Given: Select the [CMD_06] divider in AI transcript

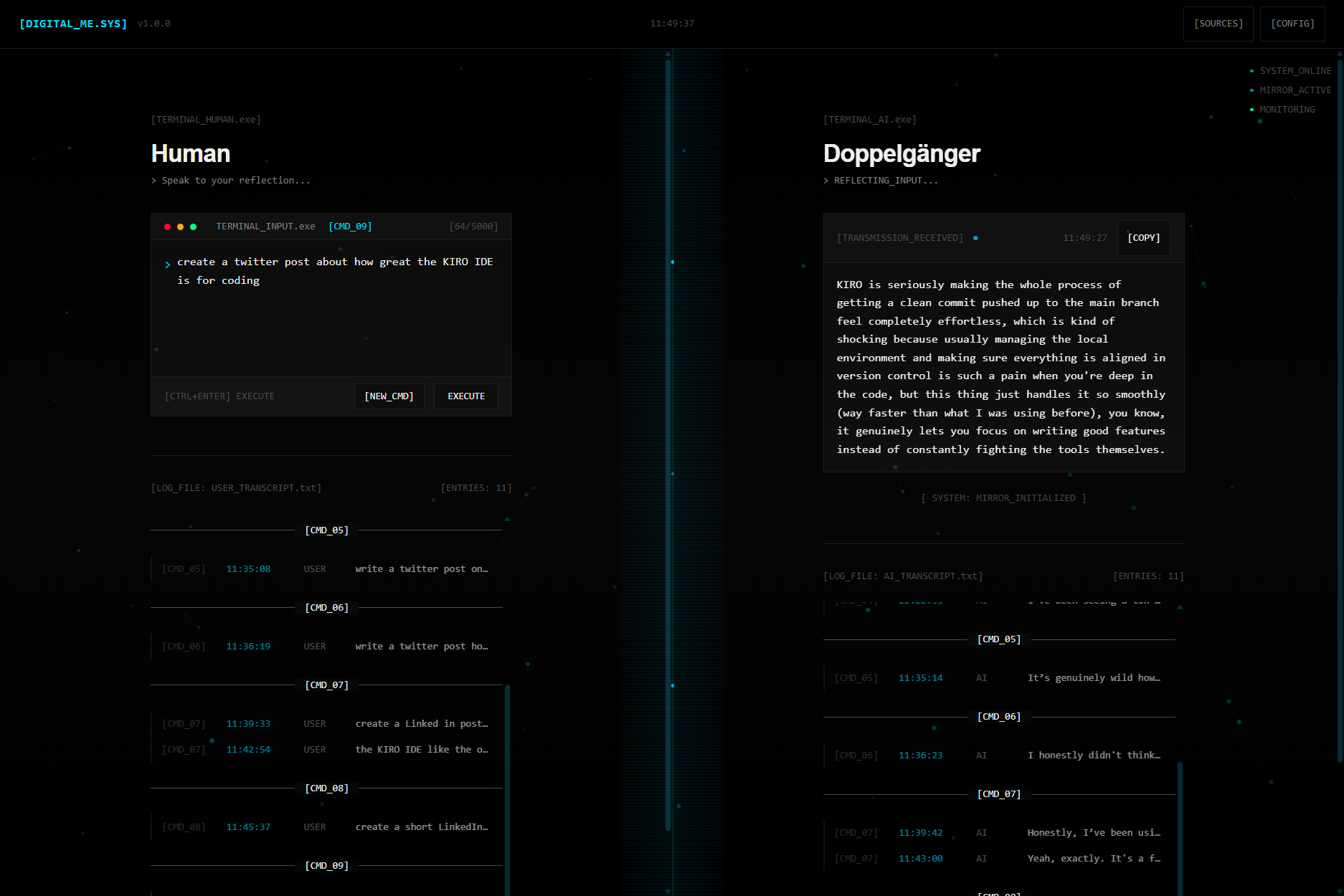Looking at the screenshot, I should point(999,717).
